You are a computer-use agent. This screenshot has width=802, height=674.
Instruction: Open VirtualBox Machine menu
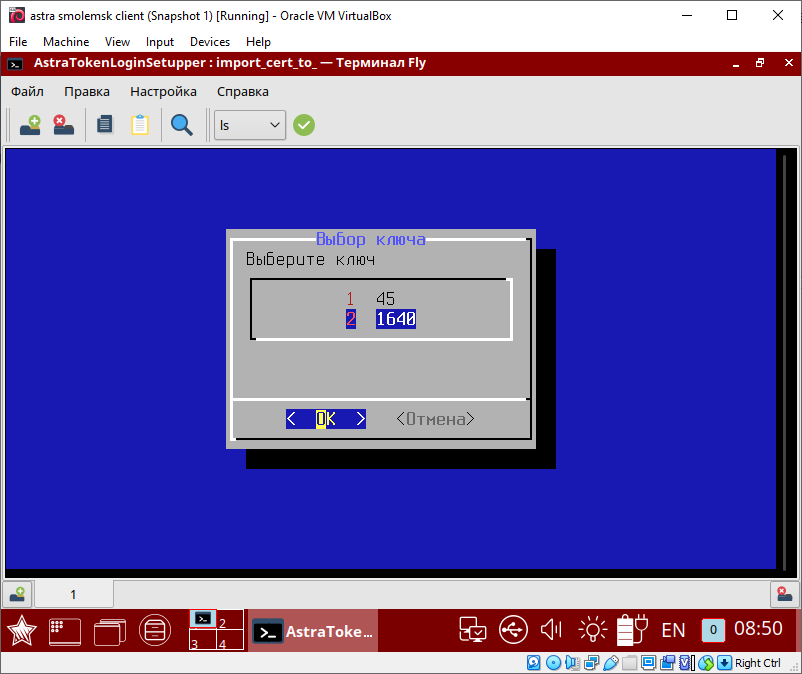tap(66, 42)
